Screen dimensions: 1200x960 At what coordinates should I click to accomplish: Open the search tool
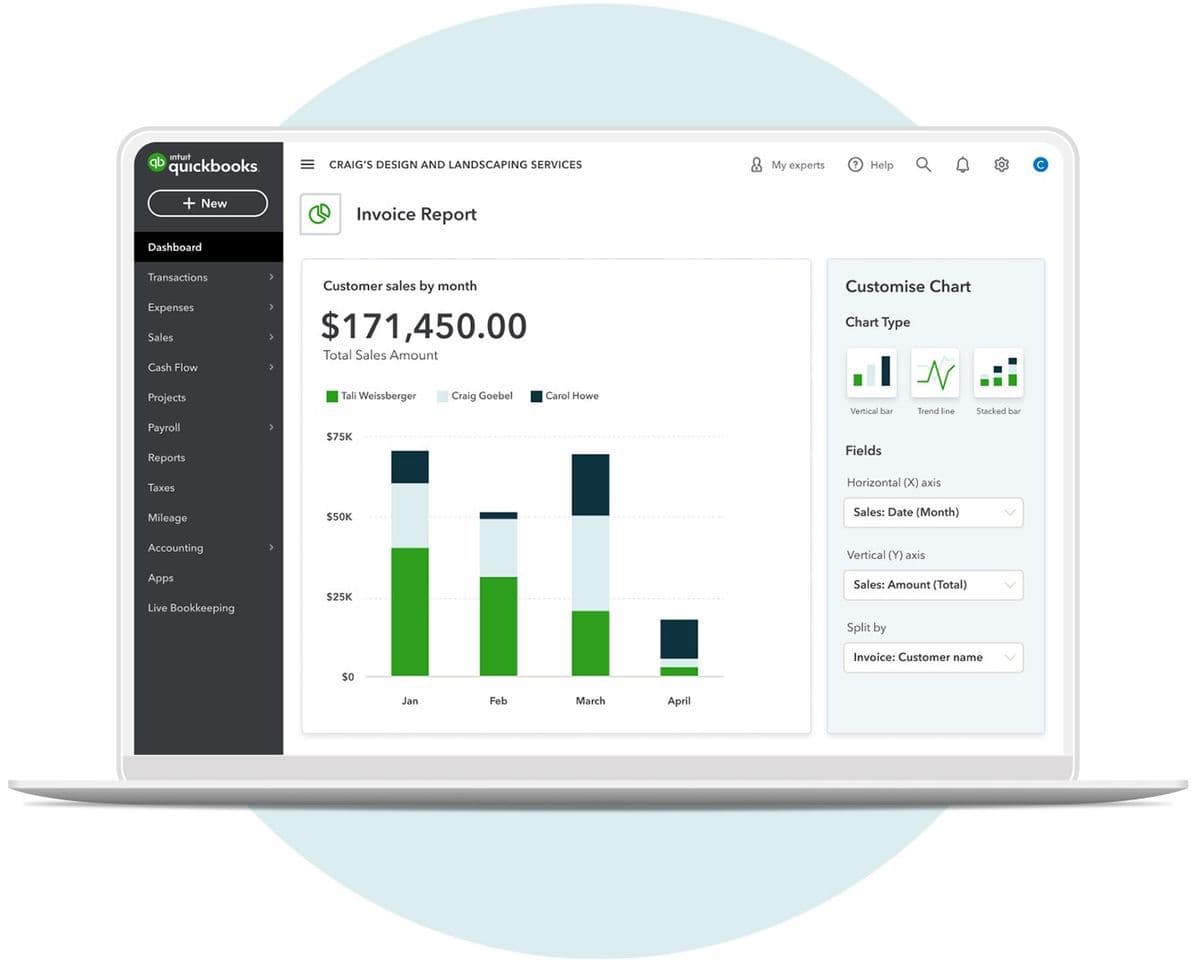(923, 164)
